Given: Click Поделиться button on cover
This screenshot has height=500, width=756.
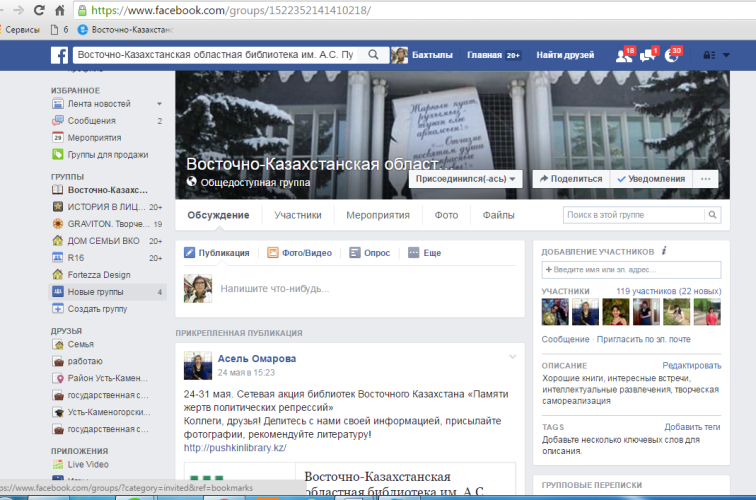Looking at the screenshot, I should pos(571,179).
